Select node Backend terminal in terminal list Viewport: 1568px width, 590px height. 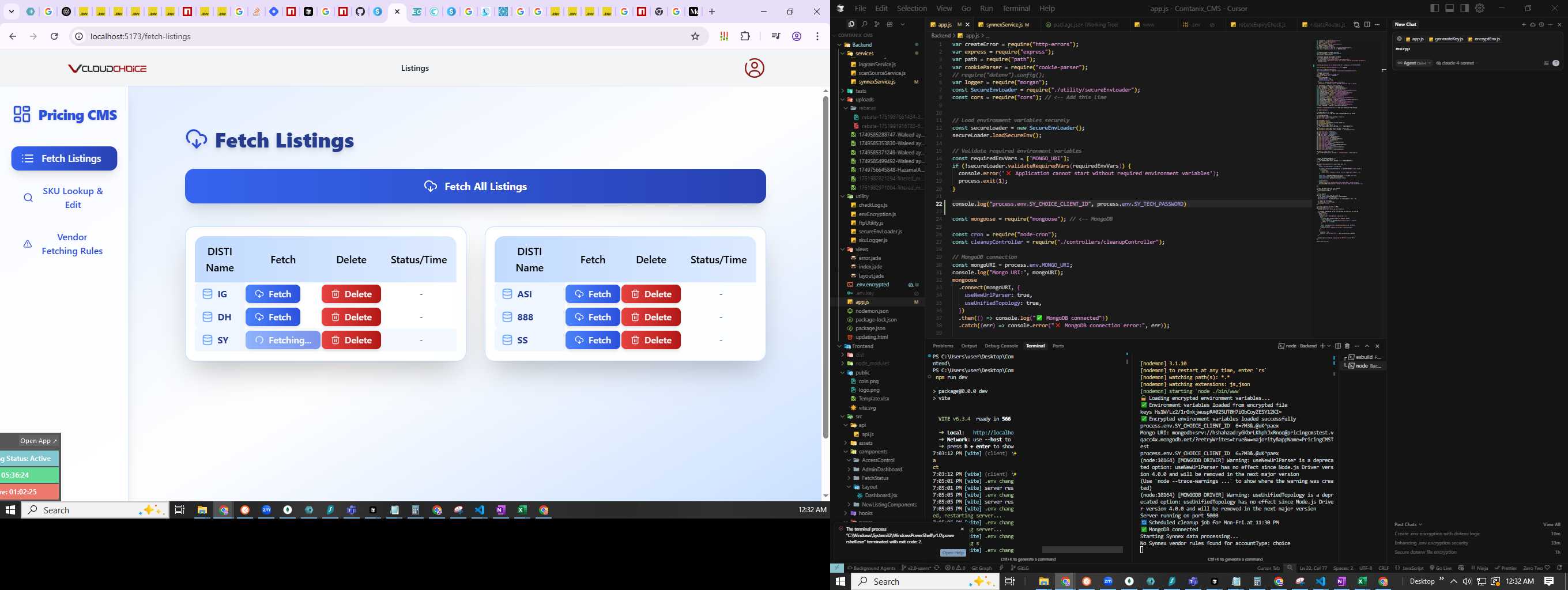pos(1364,366)
